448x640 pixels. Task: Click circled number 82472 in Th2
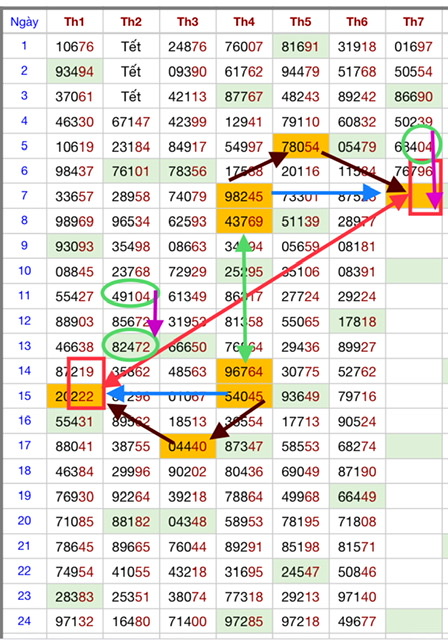[131, 347]
